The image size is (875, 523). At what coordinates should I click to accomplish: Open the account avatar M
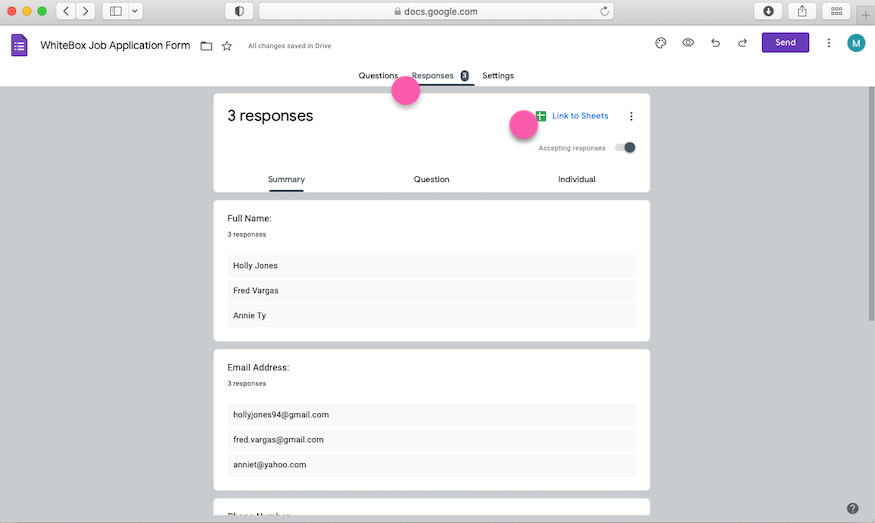856,43
